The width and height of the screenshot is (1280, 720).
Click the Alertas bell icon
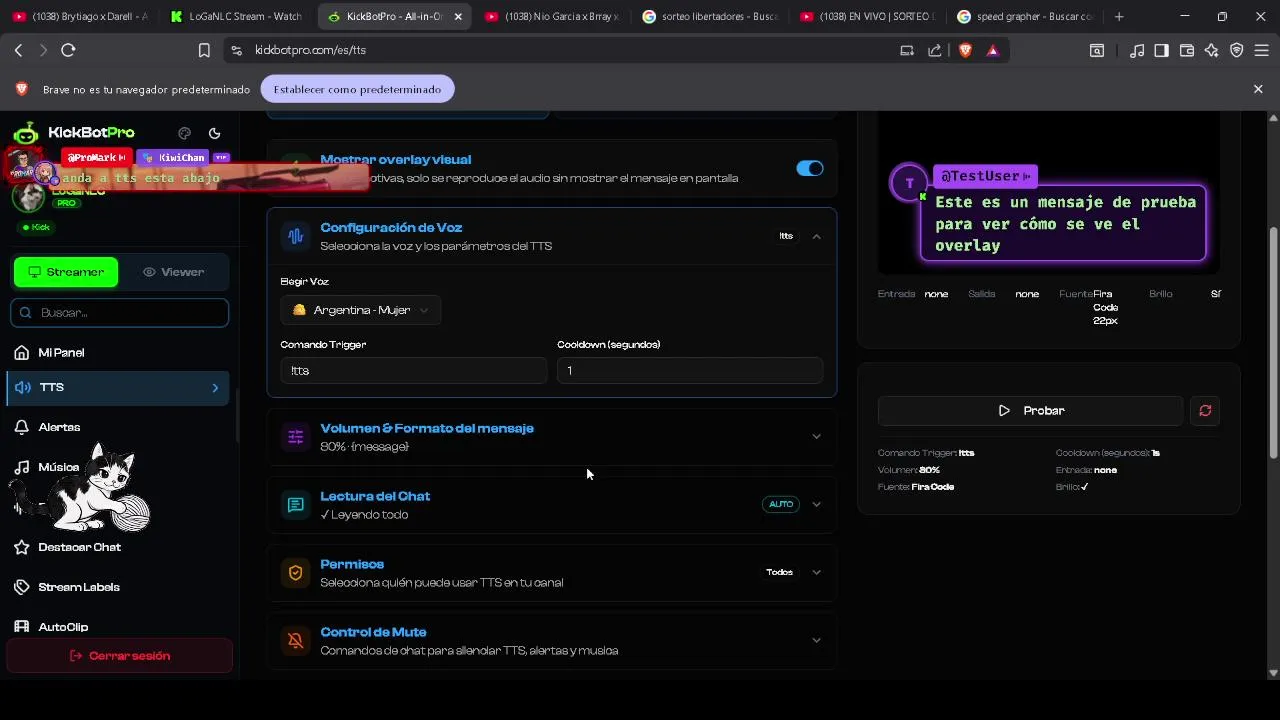(x=22, y=427)
